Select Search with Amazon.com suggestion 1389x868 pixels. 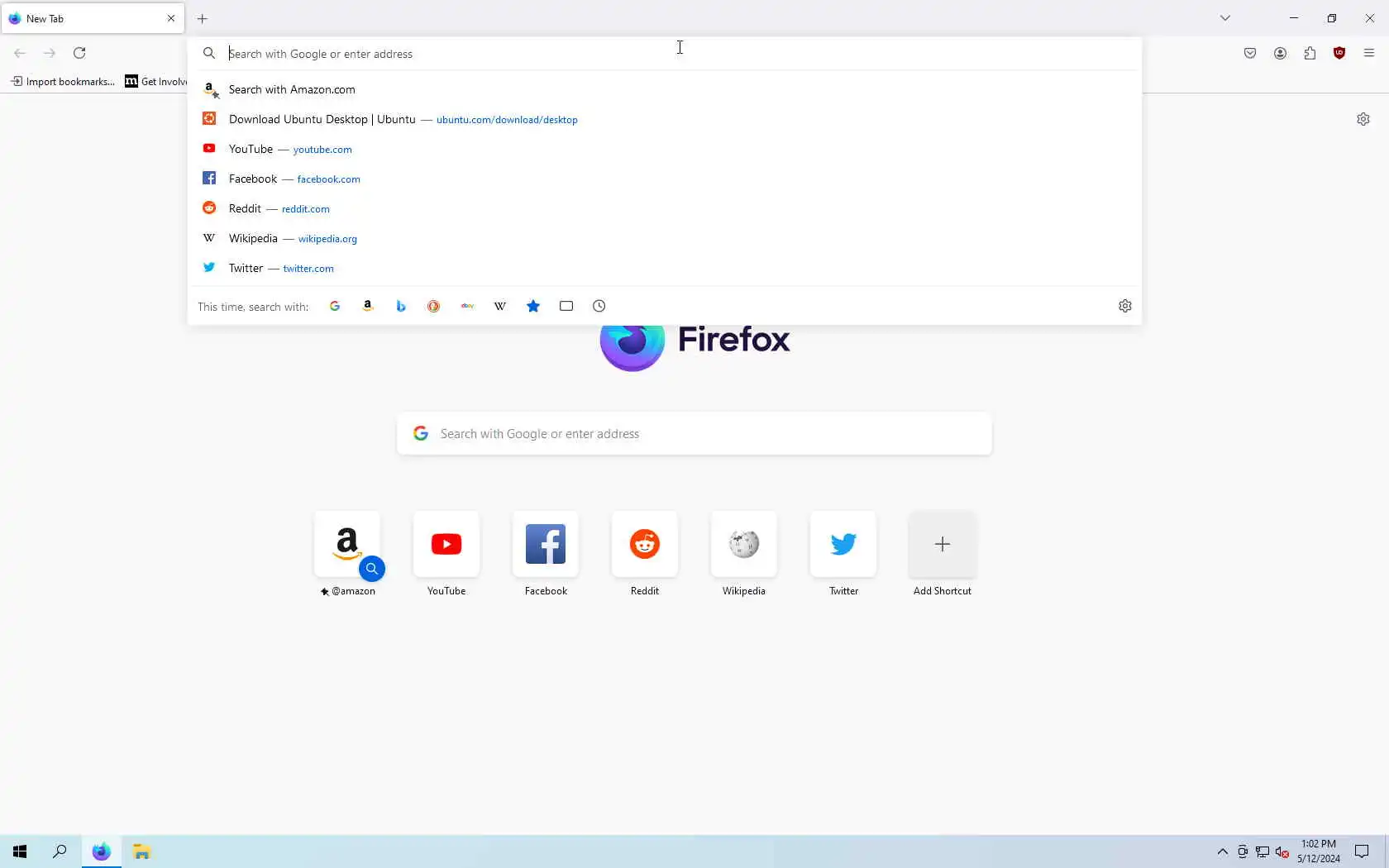pos(665,89)
